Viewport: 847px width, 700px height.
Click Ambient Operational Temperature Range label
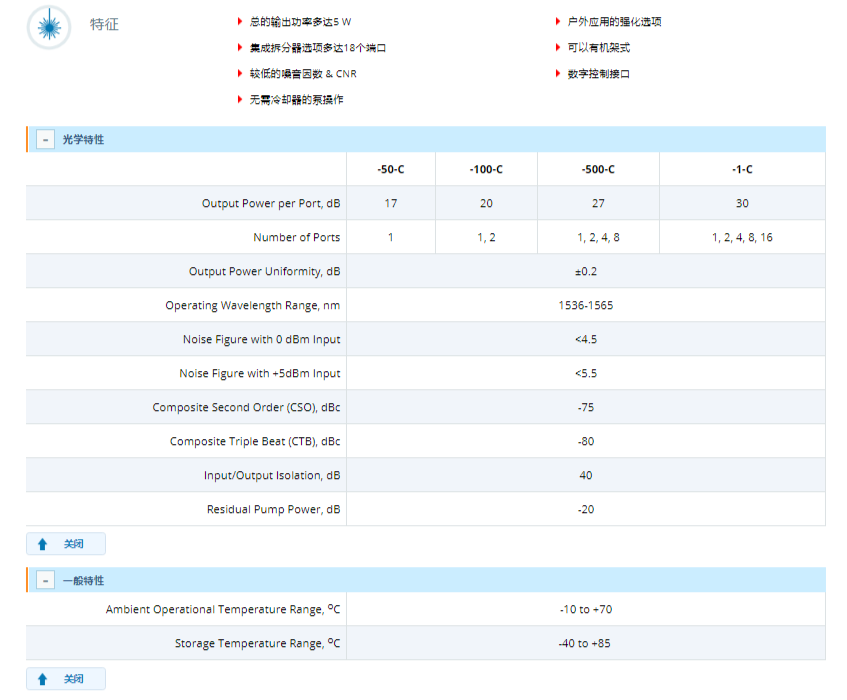click(x=223, y=609)
